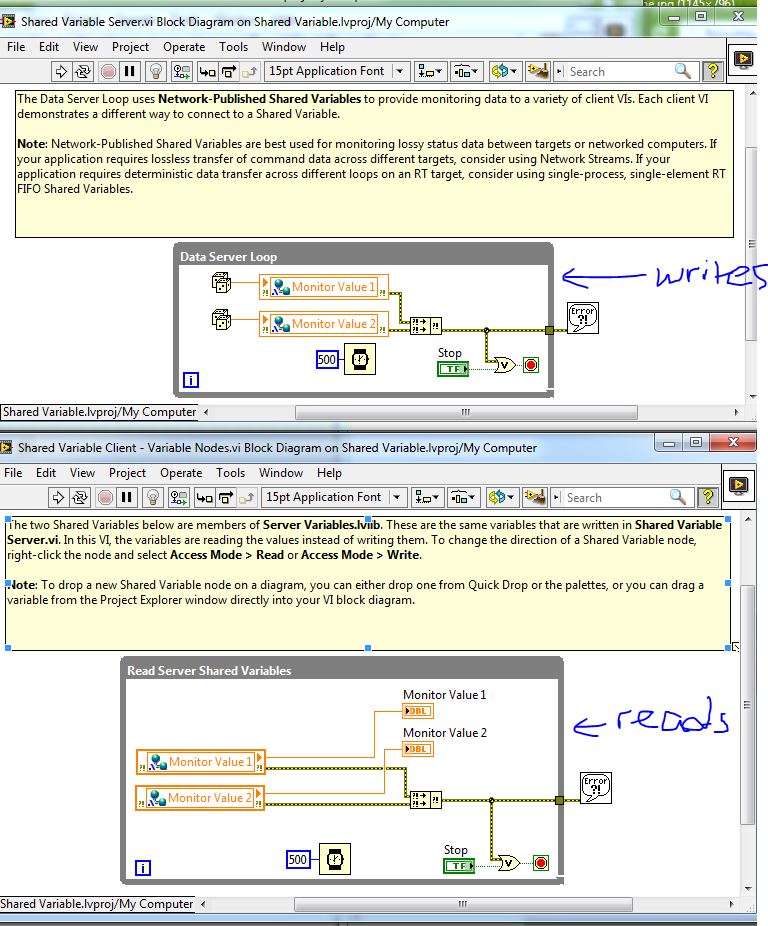
Task: Click horizontal scrollbar of Server window
Action: click(x=466, y=412)
